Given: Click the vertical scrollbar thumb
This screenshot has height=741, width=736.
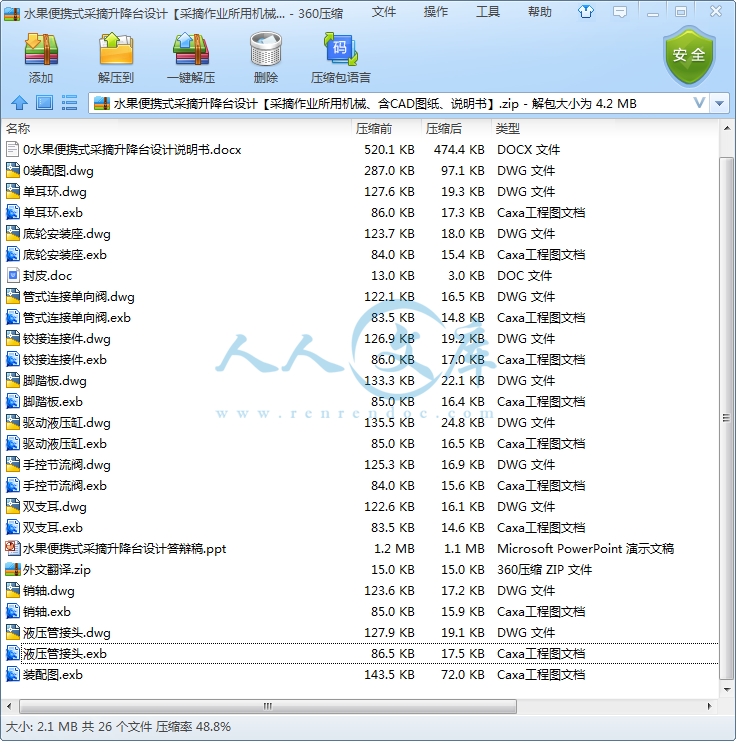Looking at the screenshot, I should [x=727, y=418].
